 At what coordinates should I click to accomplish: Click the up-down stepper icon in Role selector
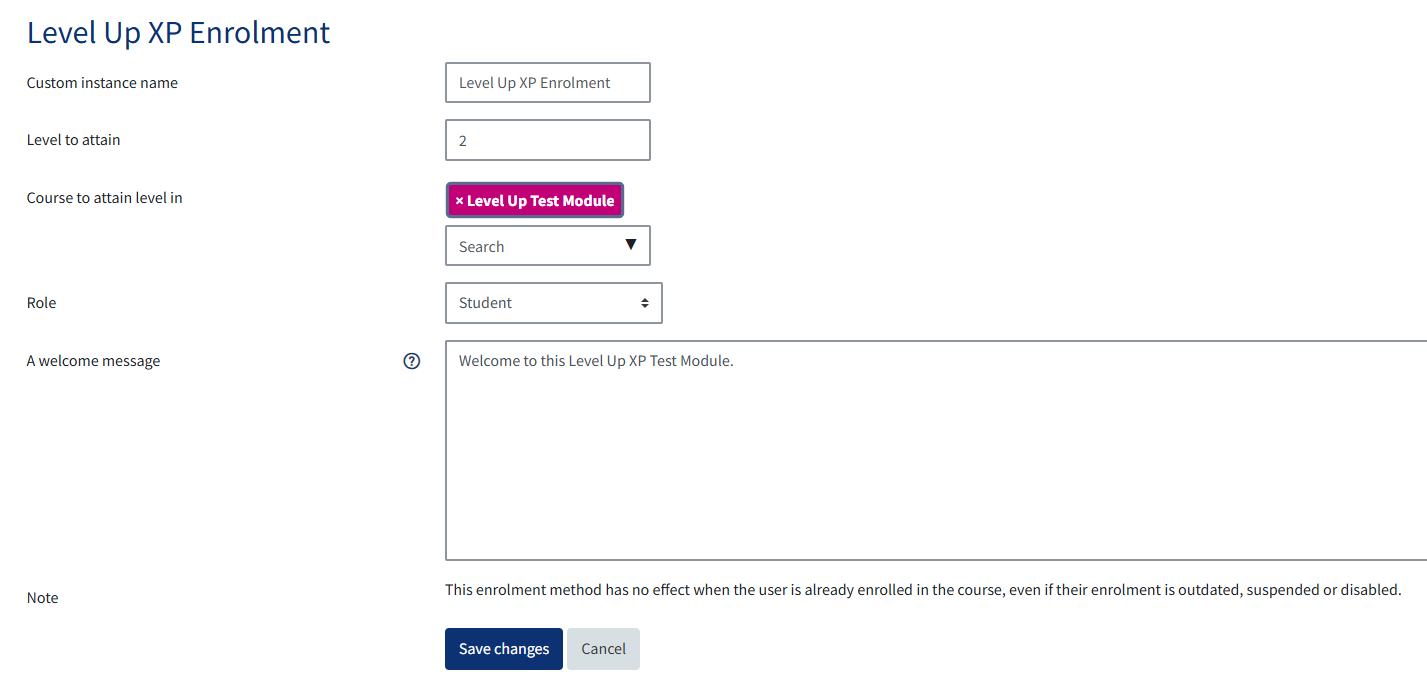[647, 303]
